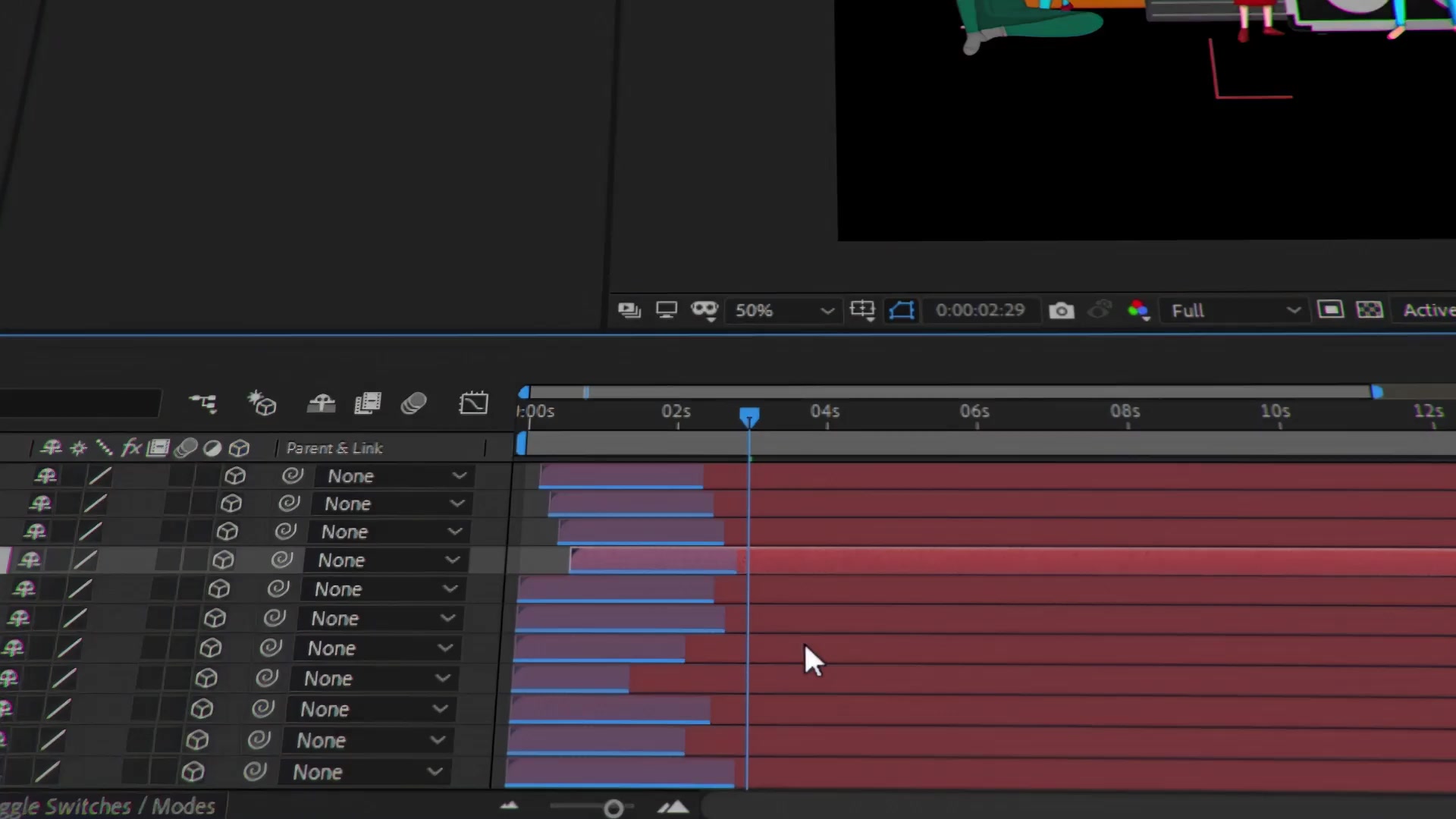The height and width of the screenshot is (819, 1456).
Task: Click the blue current time indicator
Action: tap(749, 418)
